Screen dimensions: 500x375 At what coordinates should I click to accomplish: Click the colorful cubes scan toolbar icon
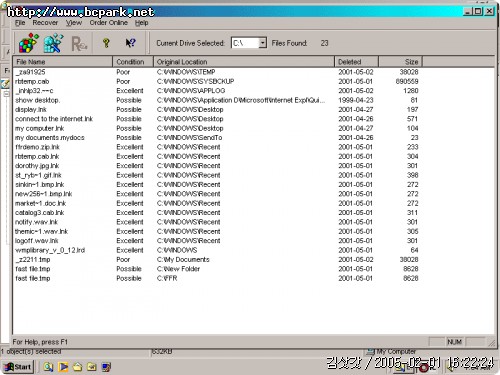click(x=29, y=43)
